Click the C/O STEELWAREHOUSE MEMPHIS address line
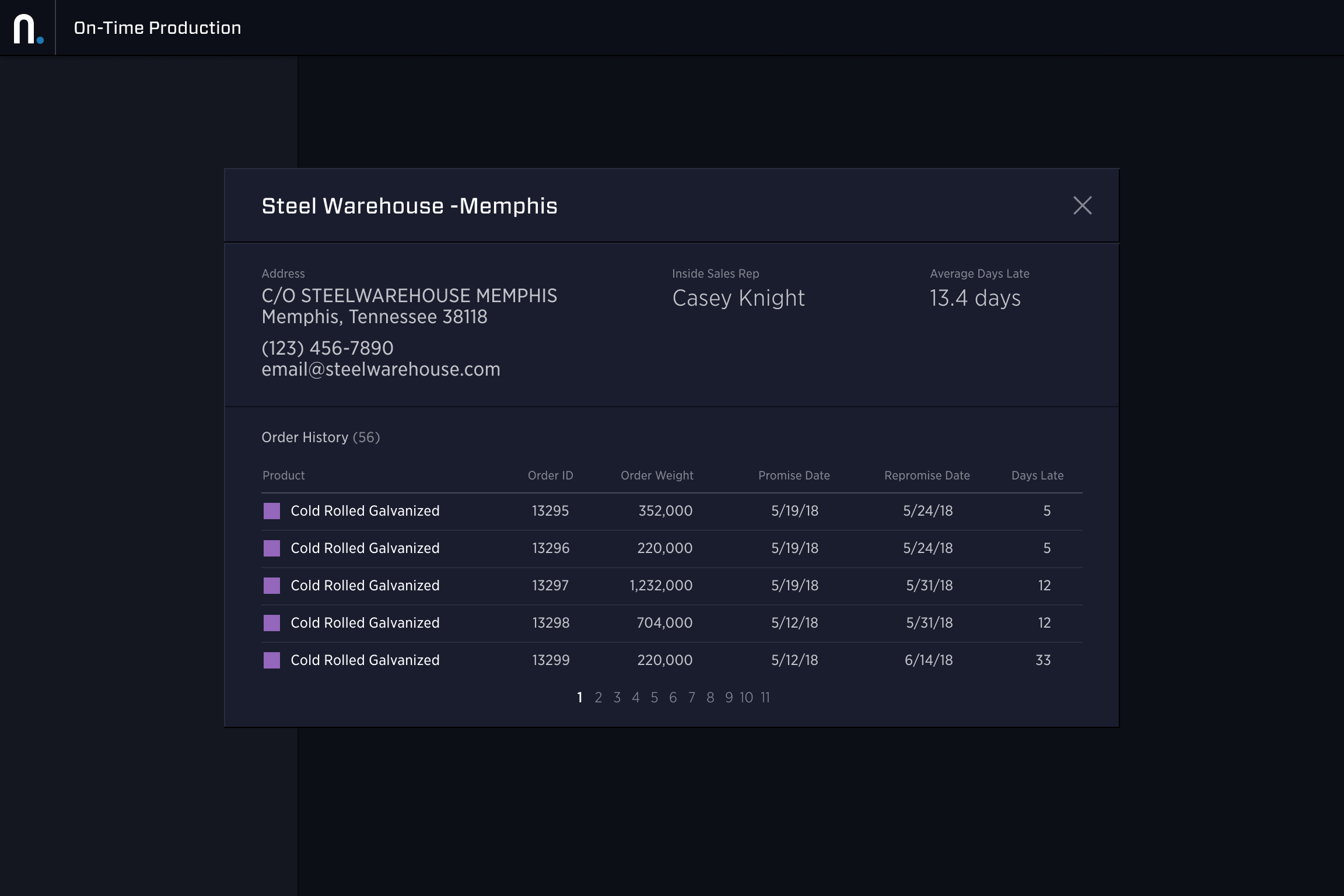 point(409,296)
